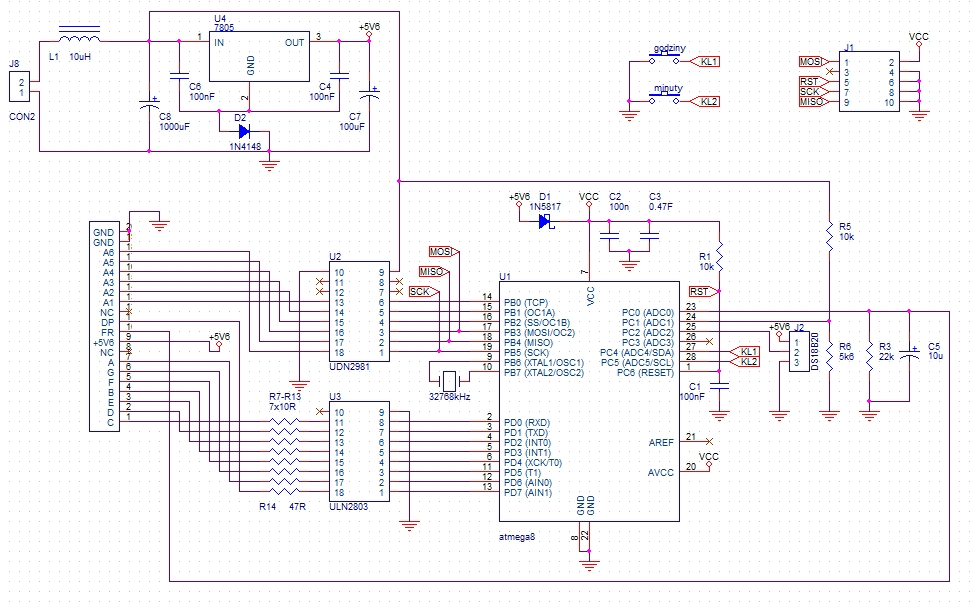Pick the R6 5k6 resistor symbol
The image size is (970, 611).
pyautogui.click(x=830, y=356)
